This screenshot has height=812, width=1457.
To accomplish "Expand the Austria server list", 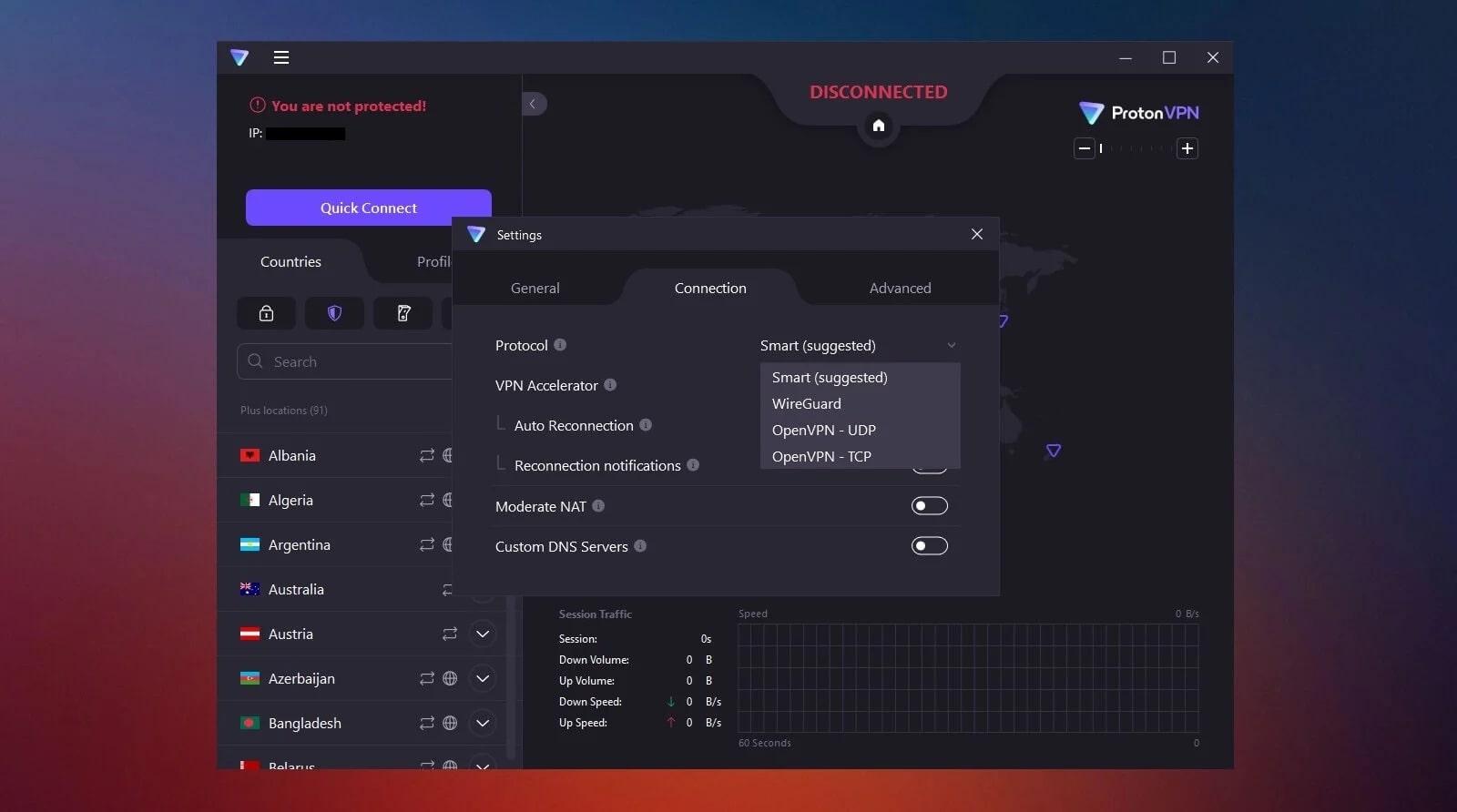I will (483, 634).
